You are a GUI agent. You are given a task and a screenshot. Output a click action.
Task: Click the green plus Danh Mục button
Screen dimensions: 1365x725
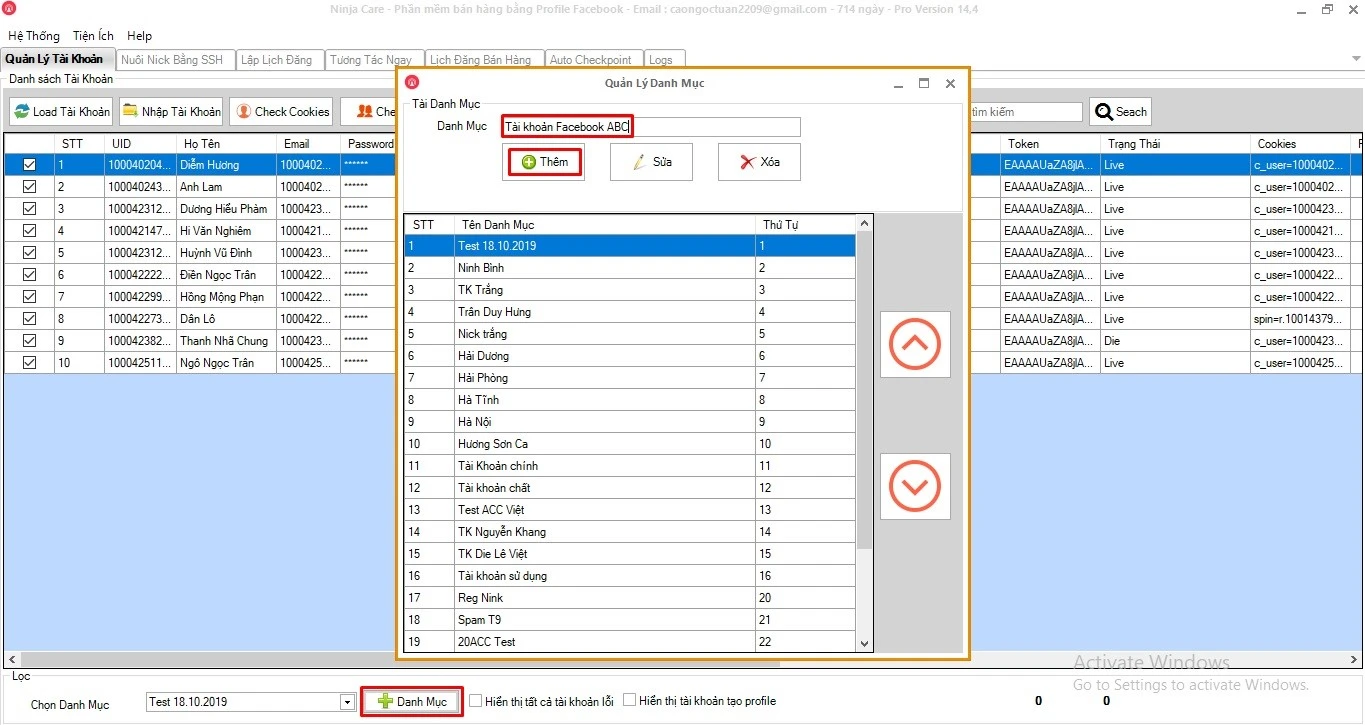coord(412,702)
